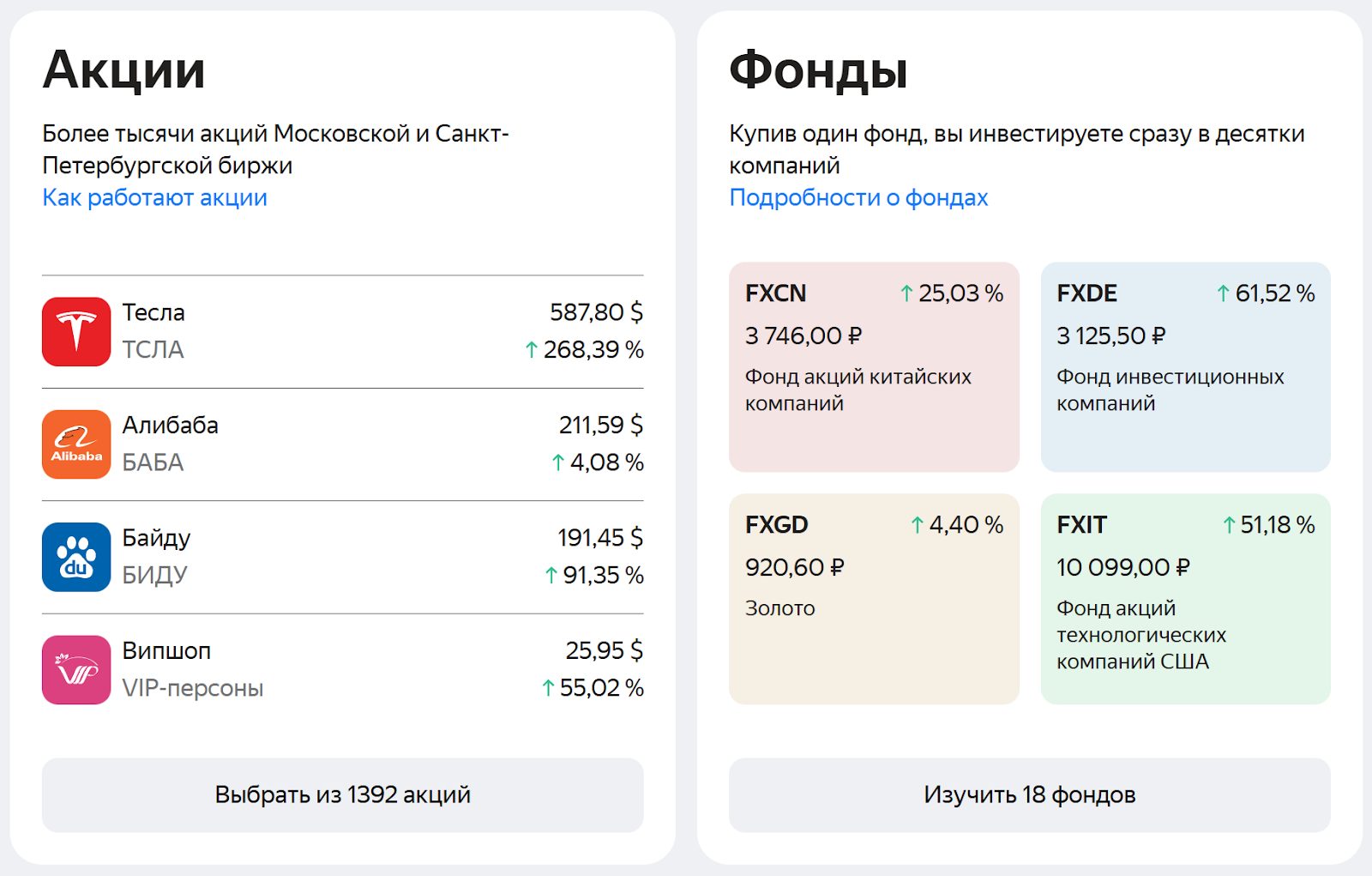The height and width of the screenshot is (876, 1372).
Task: Click the Baidu paw print logo
Action: click(x=75, y=557)
